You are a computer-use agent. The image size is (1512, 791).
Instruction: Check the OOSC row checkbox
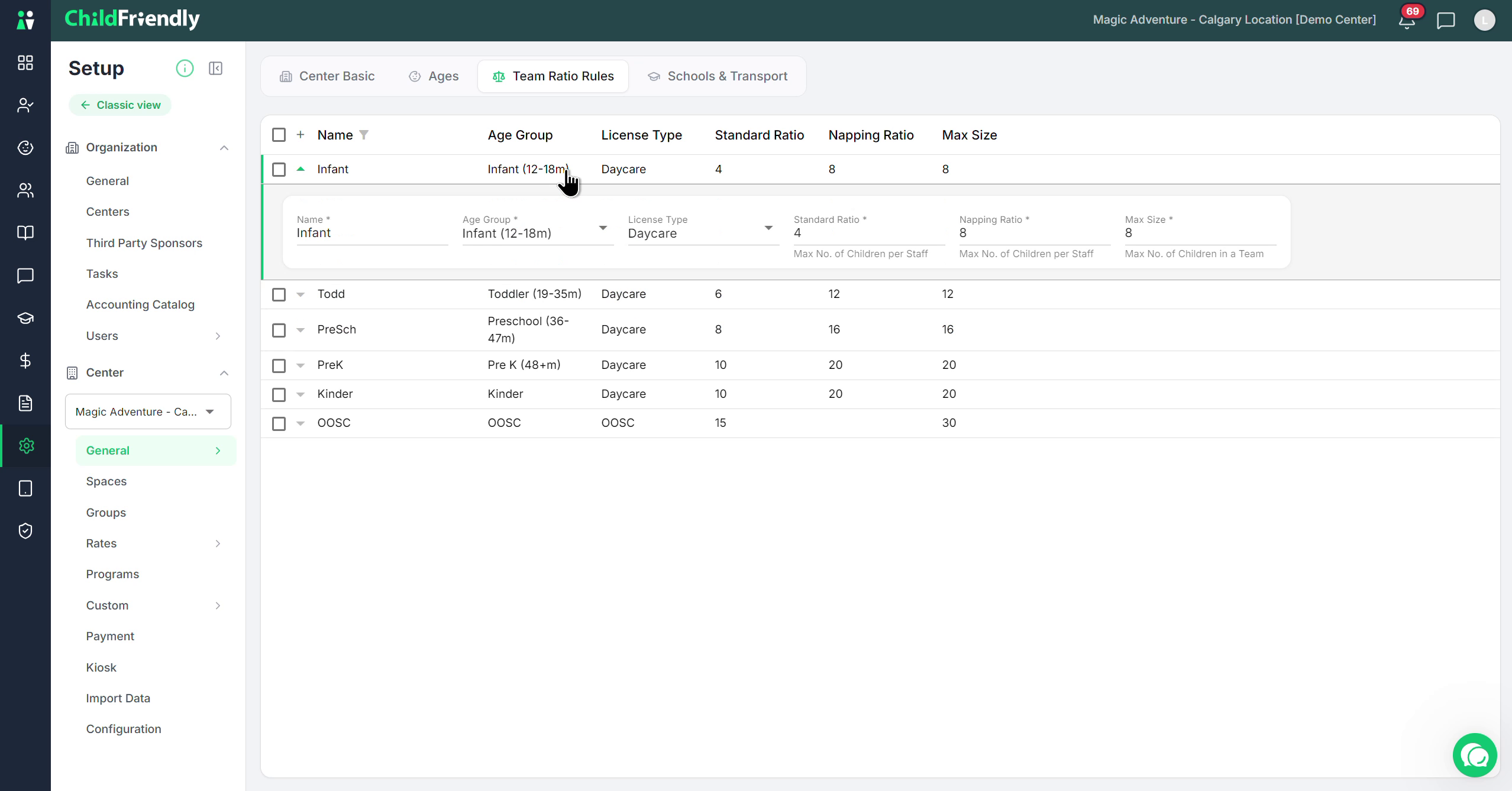pyautogui.click(x=279, y=423)
